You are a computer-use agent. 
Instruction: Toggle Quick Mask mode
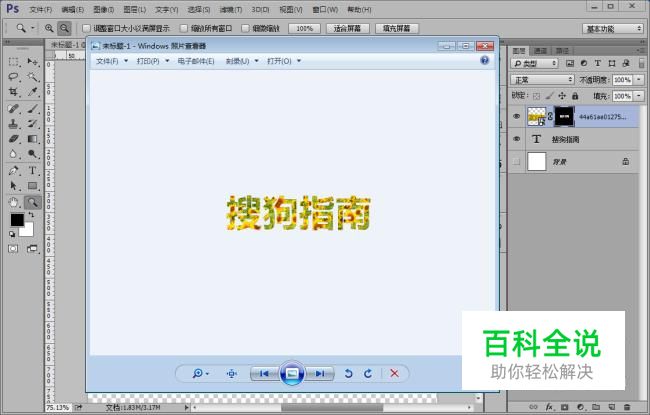click(x=13, y=249)
